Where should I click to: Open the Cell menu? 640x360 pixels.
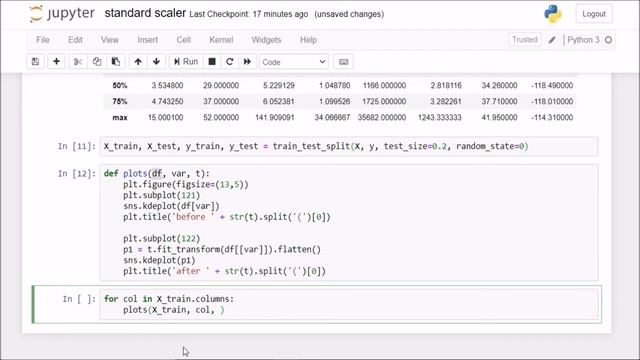[x=184, y=40]
